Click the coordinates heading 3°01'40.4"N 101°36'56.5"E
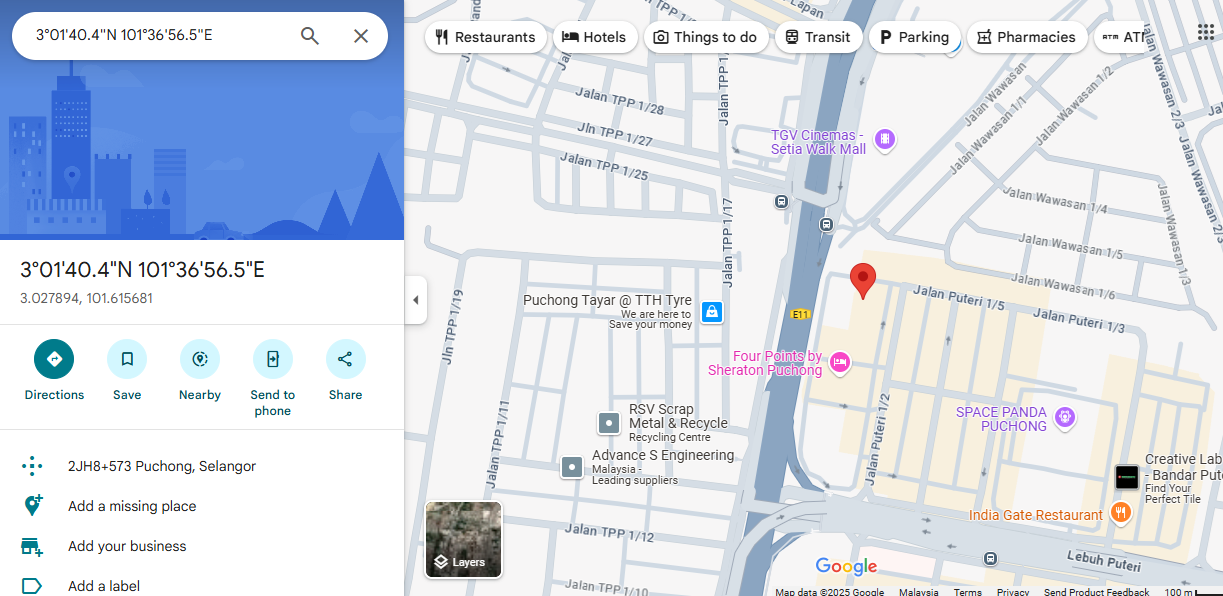Image resolution: width=1223 pixels, height=596 pixels. coord(142,270)
